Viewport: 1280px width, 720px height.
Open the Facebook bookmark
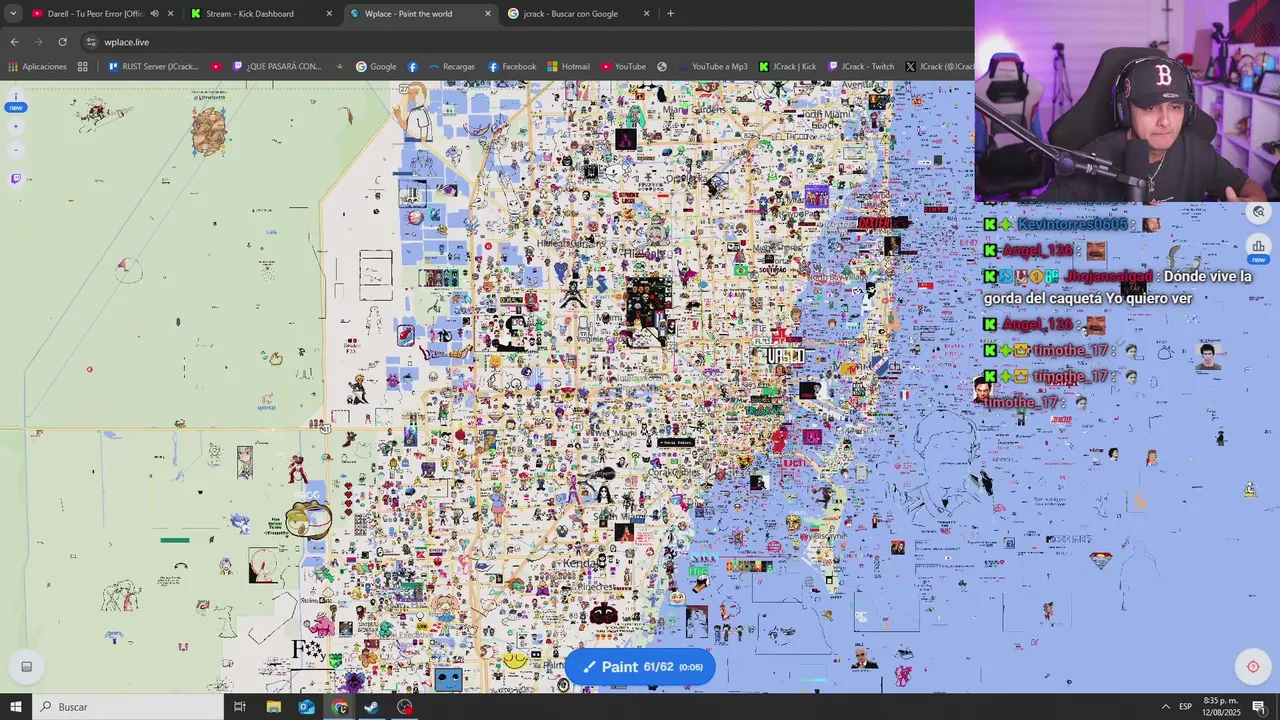pos(512,67)
